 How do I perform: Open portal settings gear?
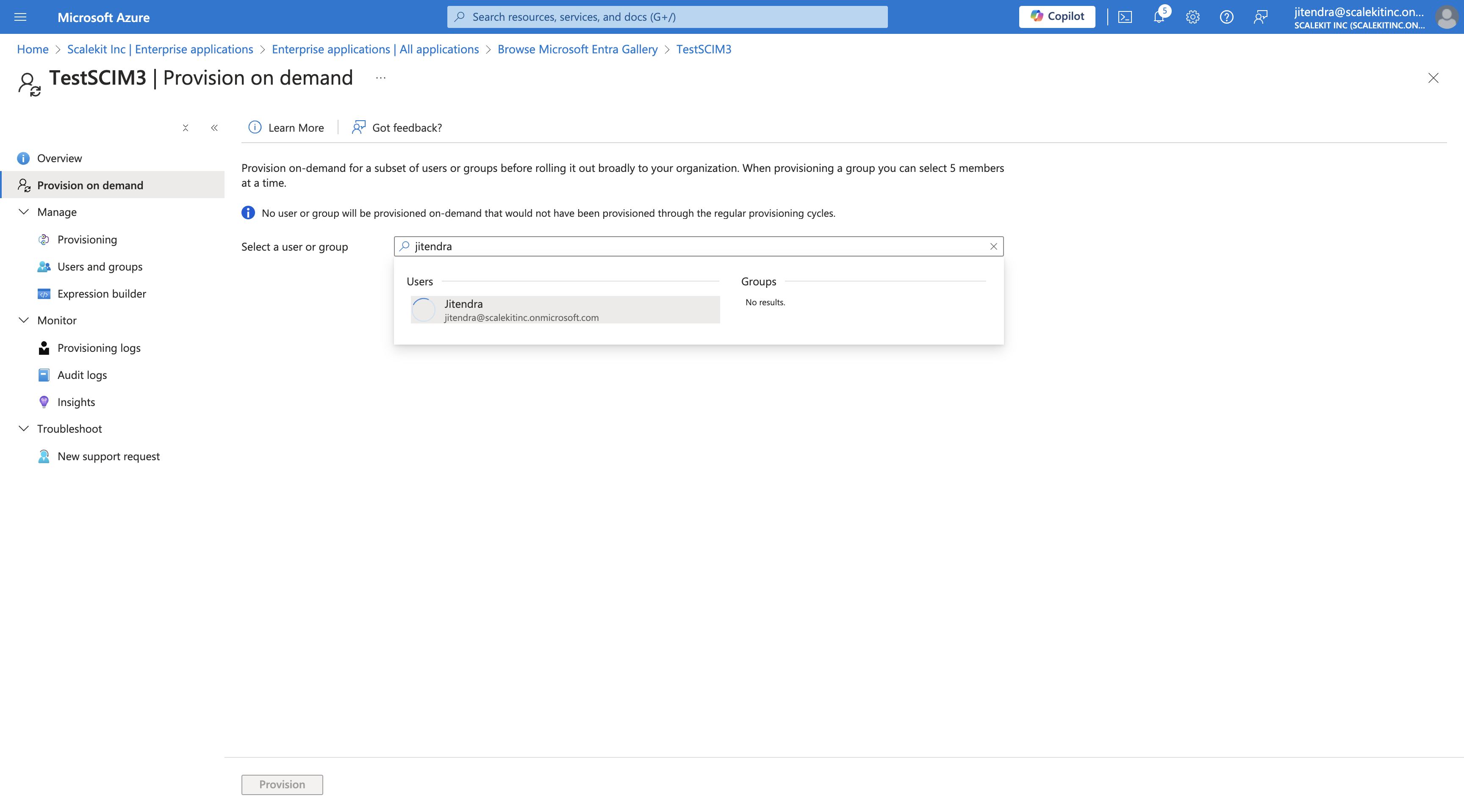(1192, 17)
